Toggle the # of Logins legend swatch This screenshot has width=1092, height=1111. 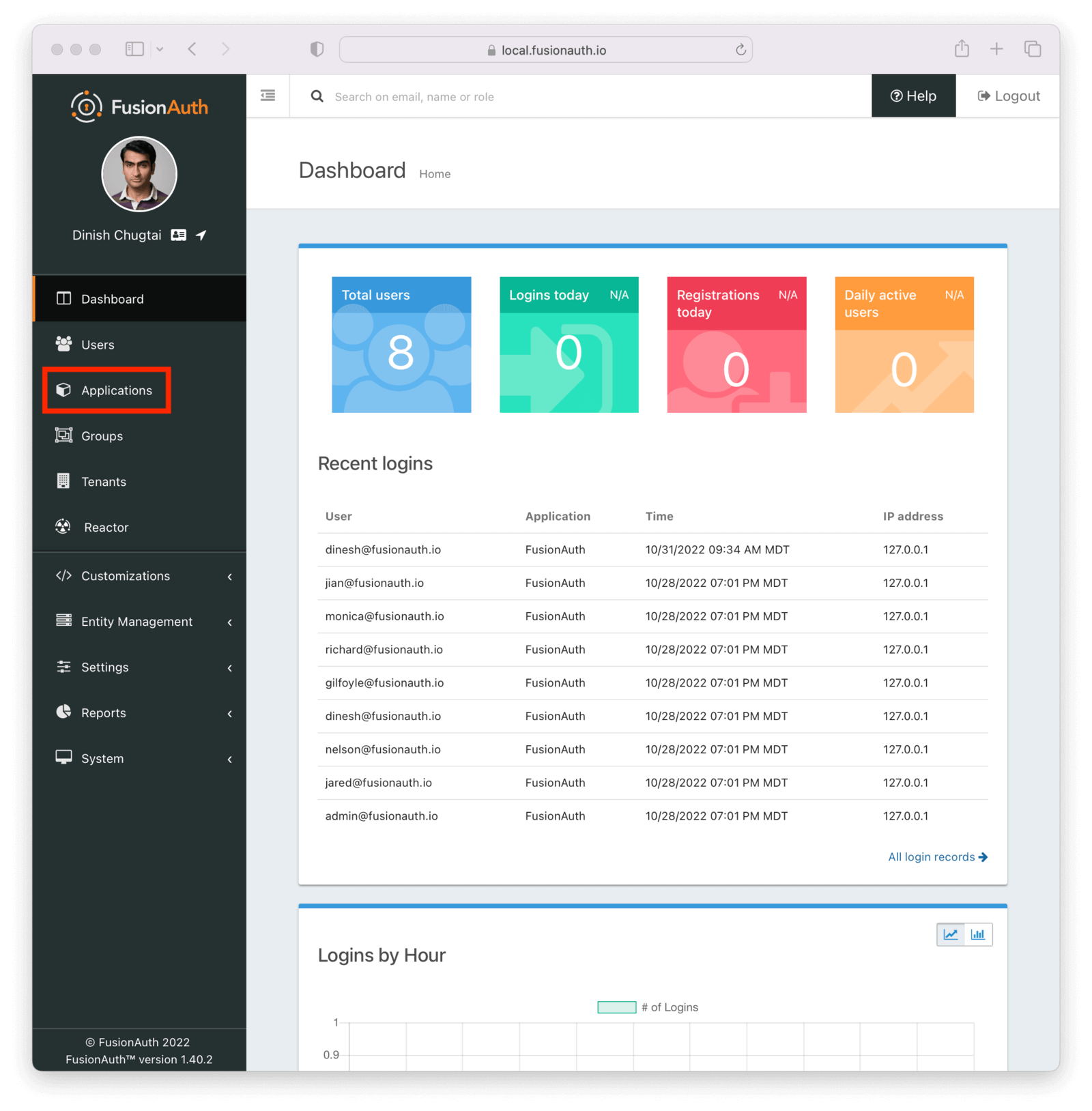coord(617,1007)
